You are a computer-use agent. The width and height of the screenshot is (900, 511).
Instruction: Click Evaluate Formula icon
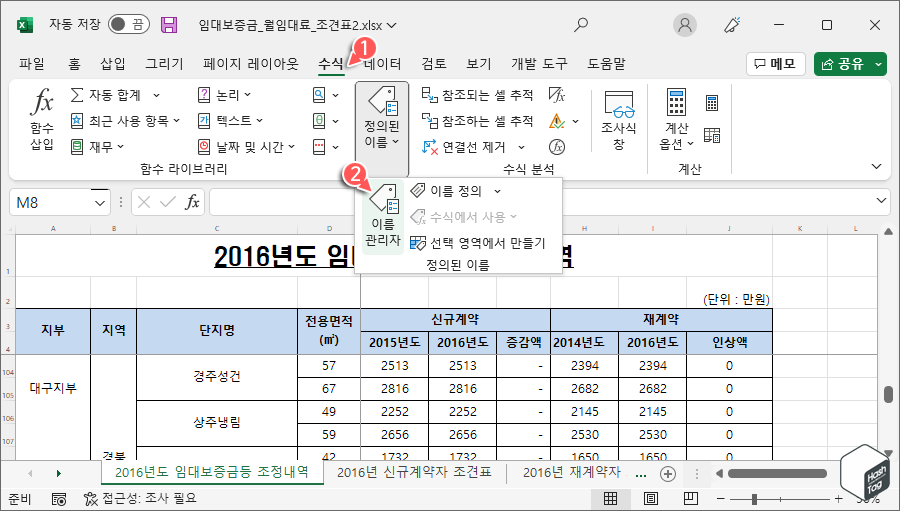557,146
